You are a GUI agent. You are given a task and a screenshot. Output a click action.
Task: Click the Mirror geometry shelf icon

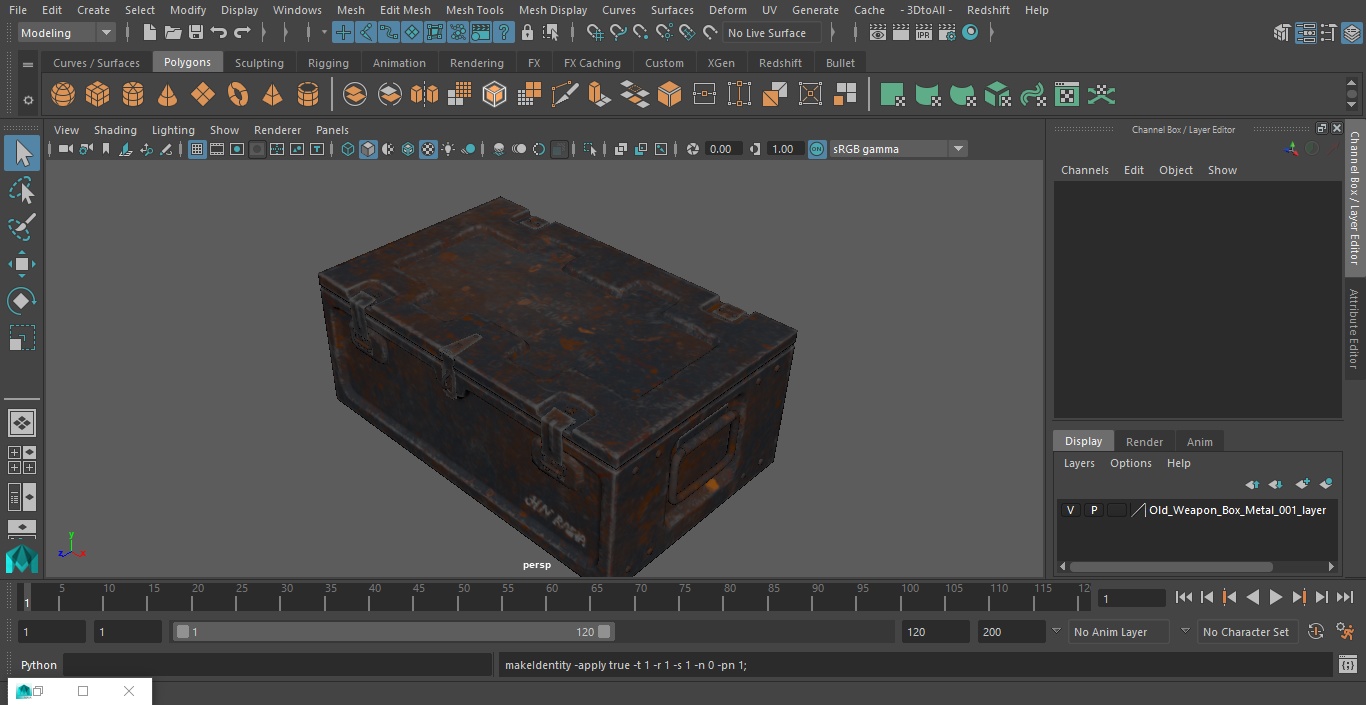click(425, 95)
